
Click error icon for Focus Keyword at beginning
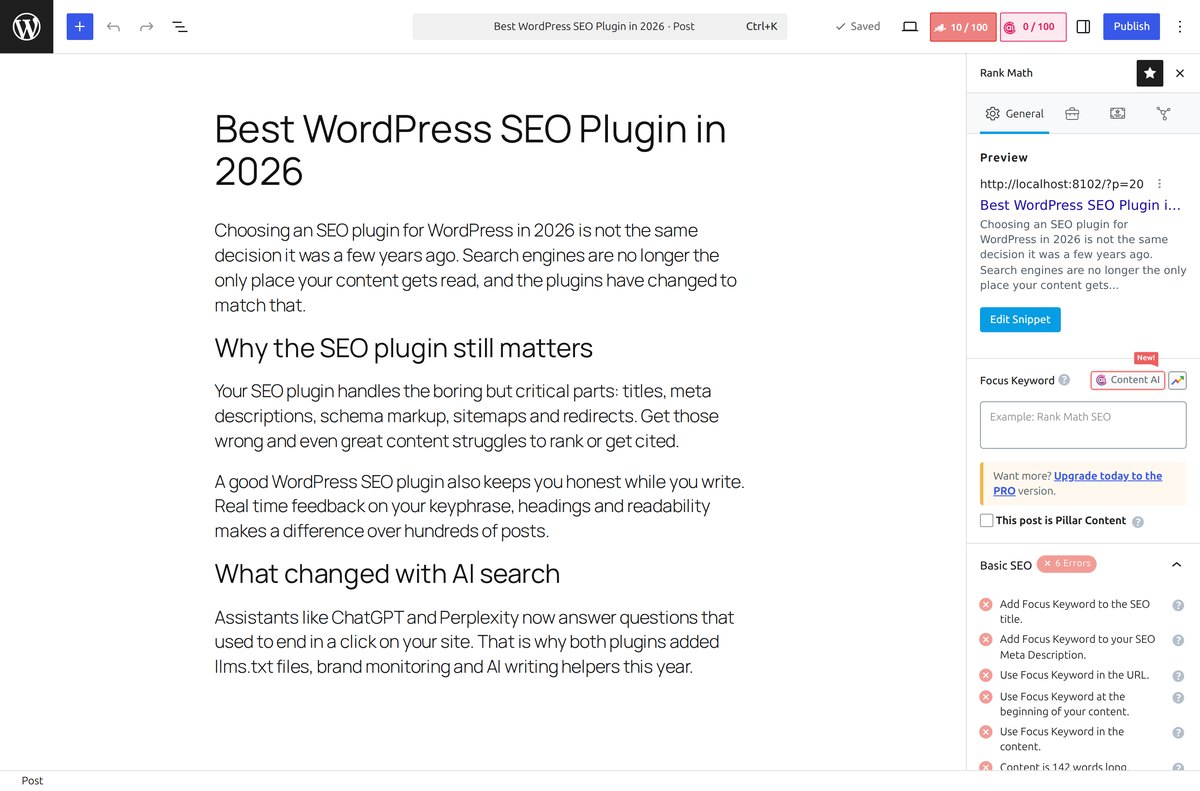pos(986,697)
